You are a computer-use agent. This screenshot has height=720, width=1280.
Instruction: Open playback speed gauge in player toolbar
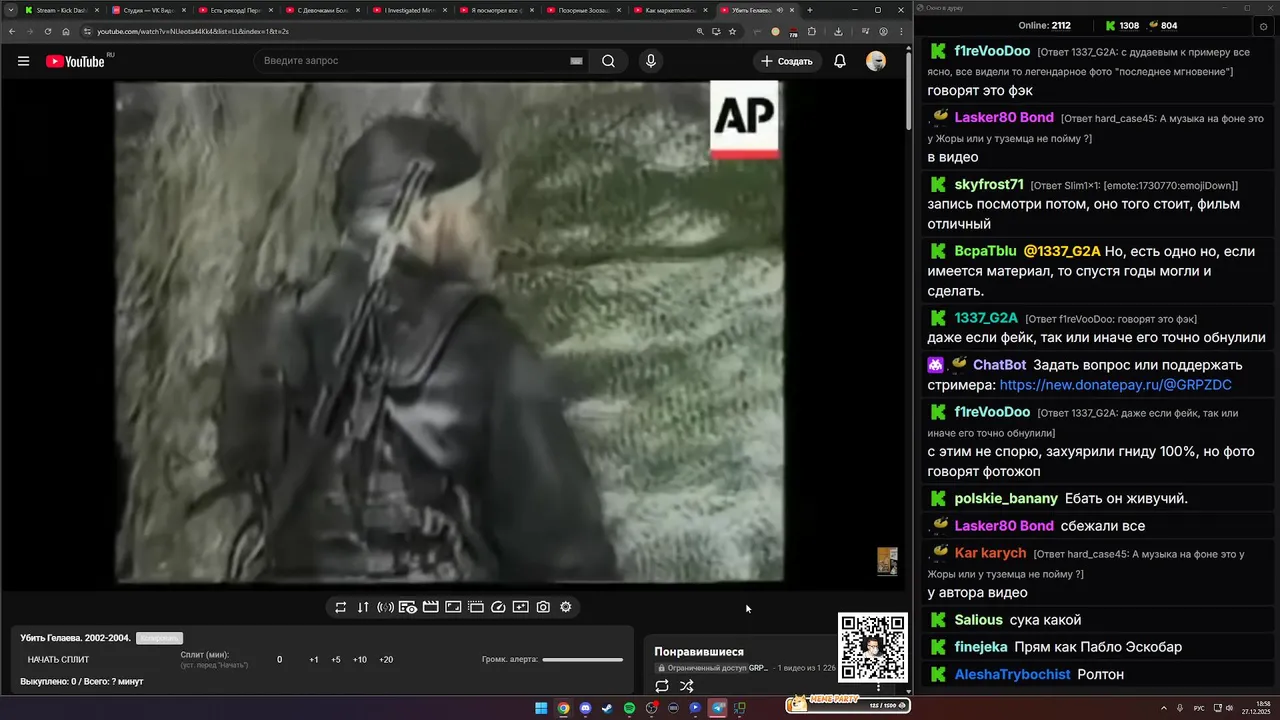499,607
